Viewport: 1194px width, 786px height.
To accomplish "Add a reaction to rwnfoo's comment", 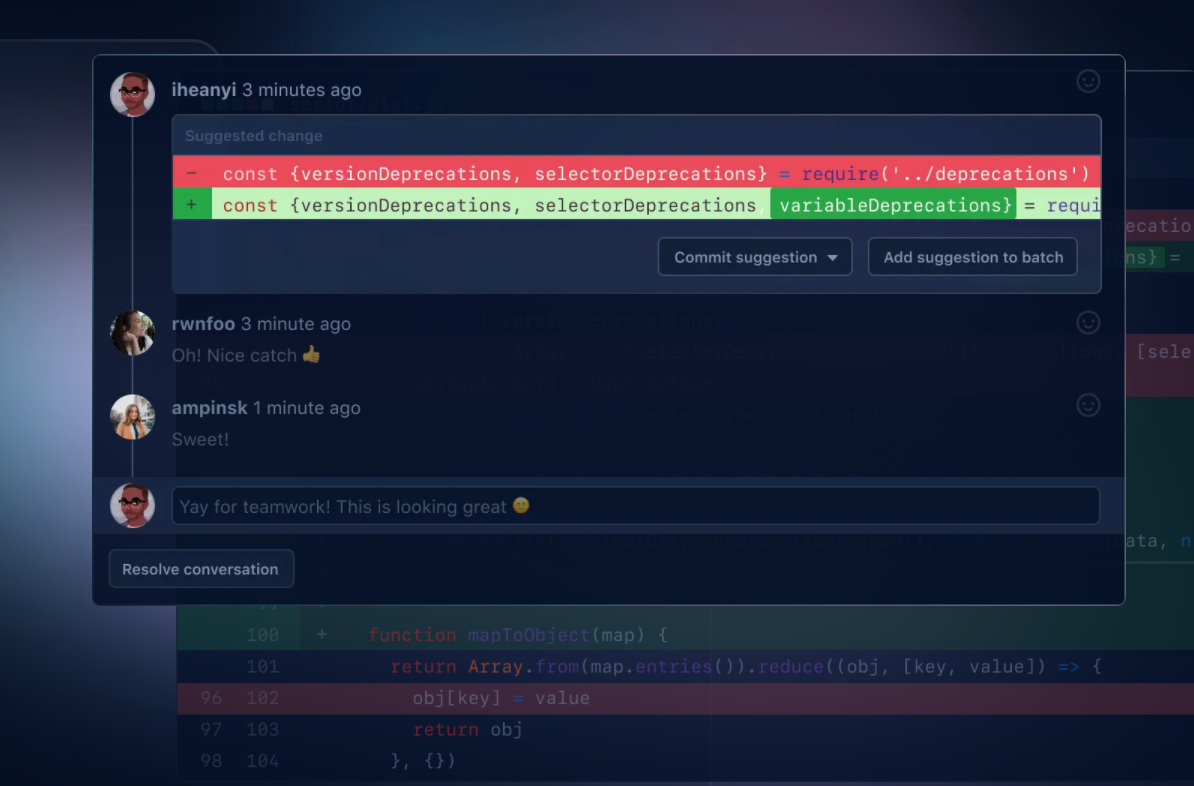I will [1088, 322].
